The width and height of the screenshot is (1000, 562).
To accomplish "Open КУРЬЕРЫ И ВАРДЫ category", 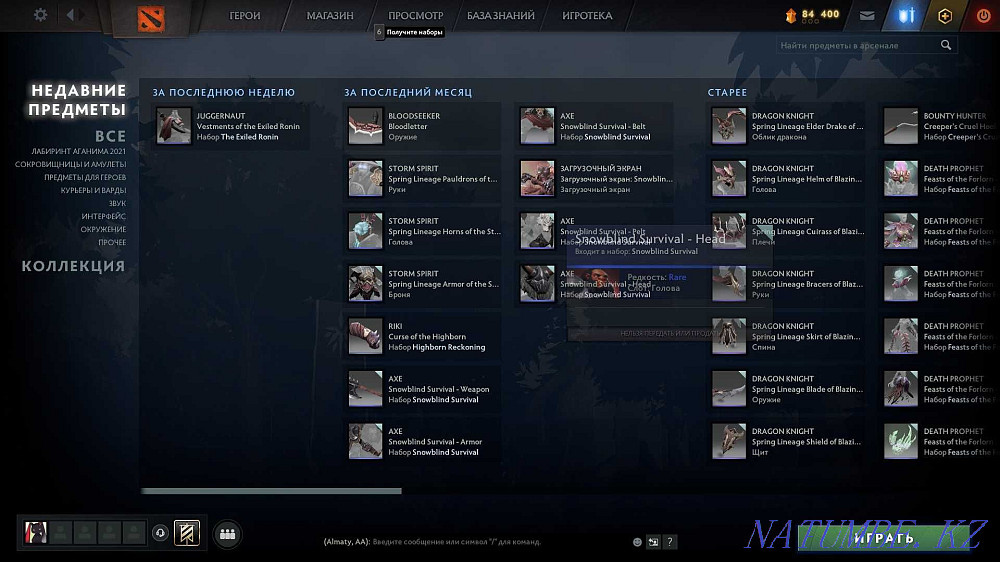I will (x=93, y=190).
